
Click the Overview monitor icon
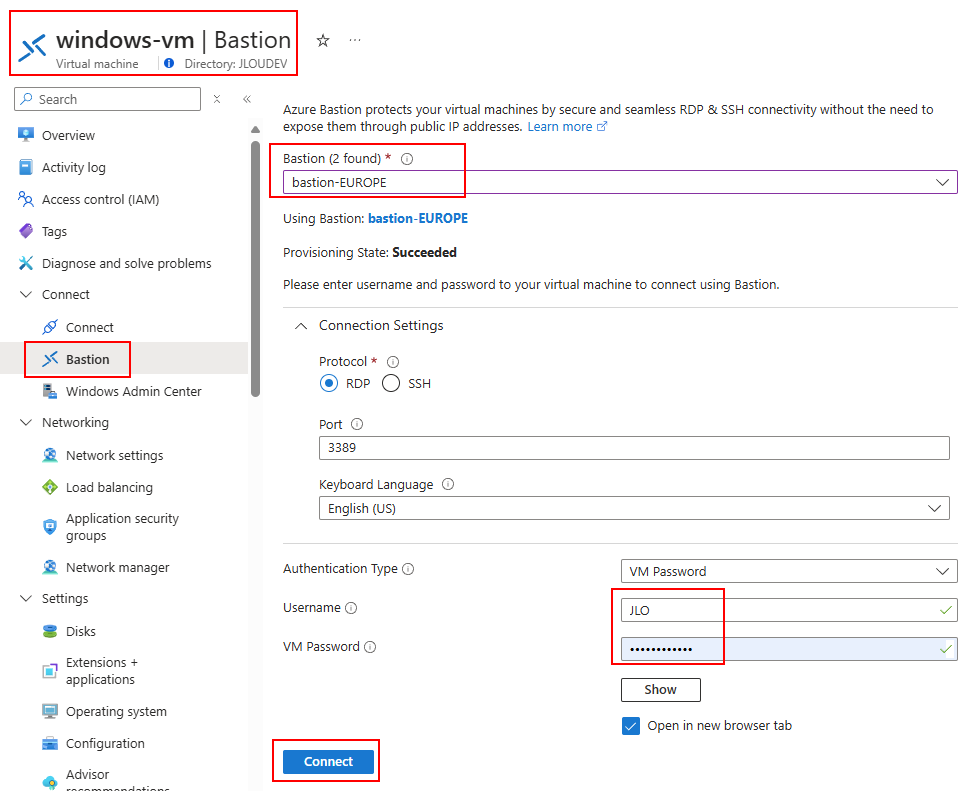26,135
